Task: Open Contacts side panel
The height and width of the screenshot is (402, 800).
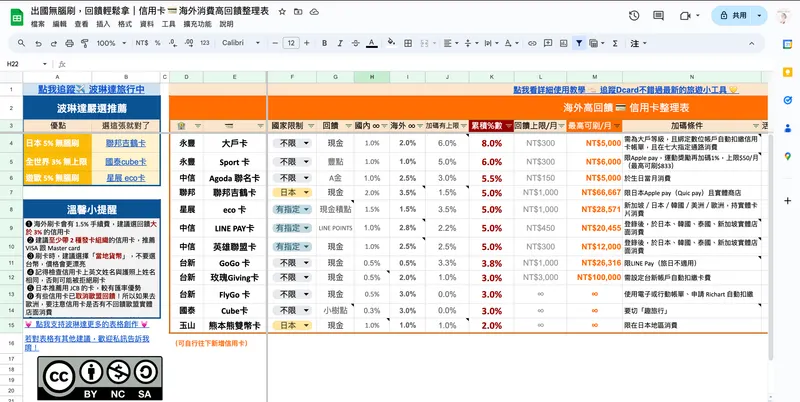Action: point(787,128)
